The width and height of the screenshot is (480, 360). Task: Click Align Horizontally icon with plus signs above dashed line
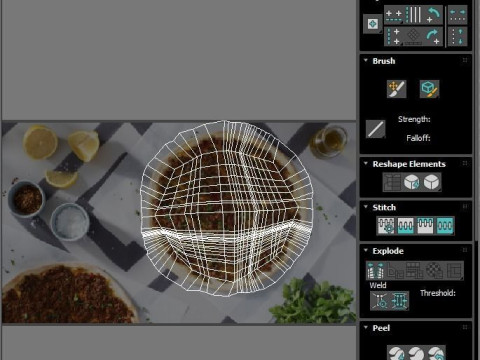tap(394, 15)
